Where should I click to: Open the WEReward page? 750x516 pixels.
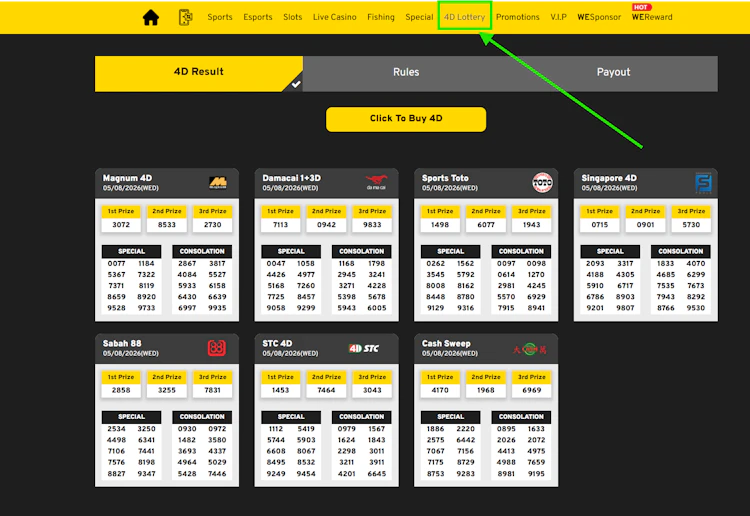coord(652,17)
